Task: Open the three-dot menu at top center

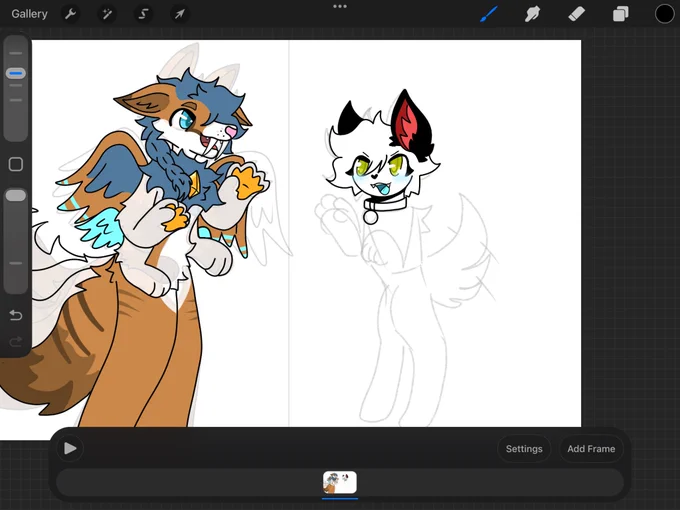Action: click(x=340, y=7)
